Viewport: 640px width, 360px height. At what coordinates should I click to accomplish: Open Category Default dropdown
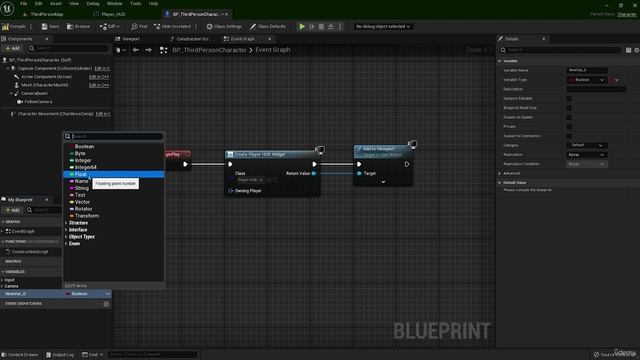(587, 145)
